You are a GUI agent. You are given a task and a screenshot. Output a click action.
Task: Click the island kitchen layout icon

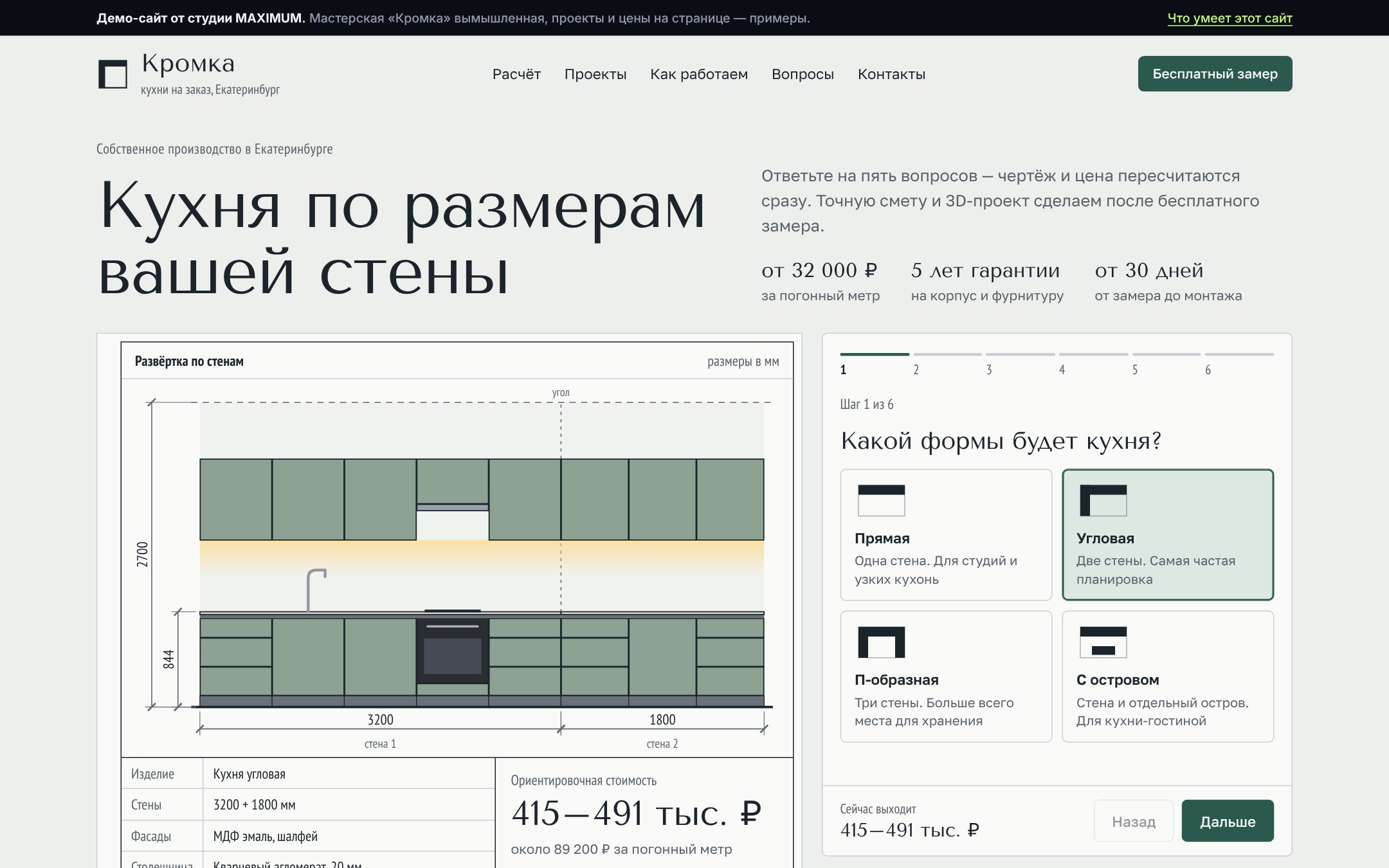click(1103, 642)
